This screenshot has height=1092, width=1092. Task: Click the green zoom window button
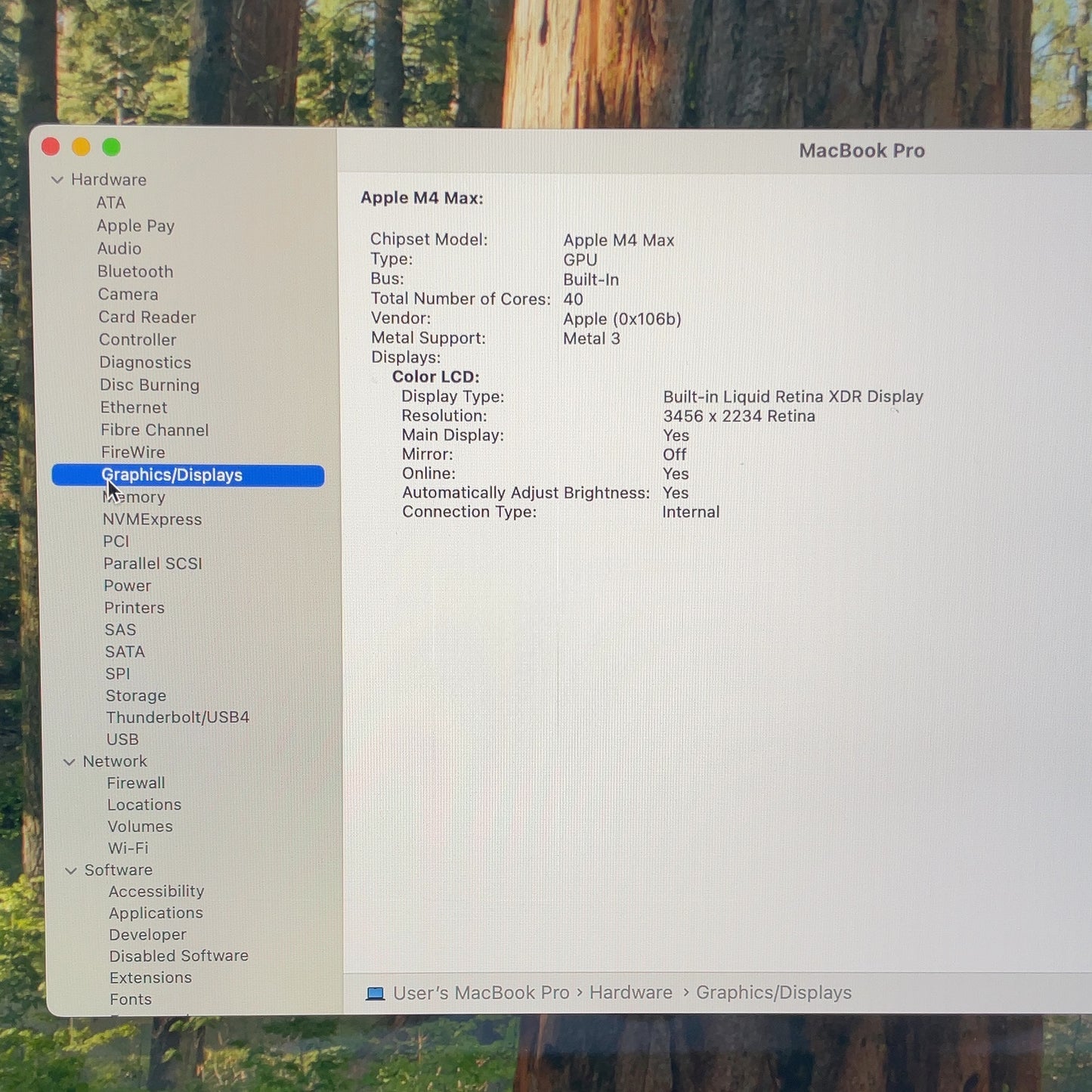coord(111,147)
